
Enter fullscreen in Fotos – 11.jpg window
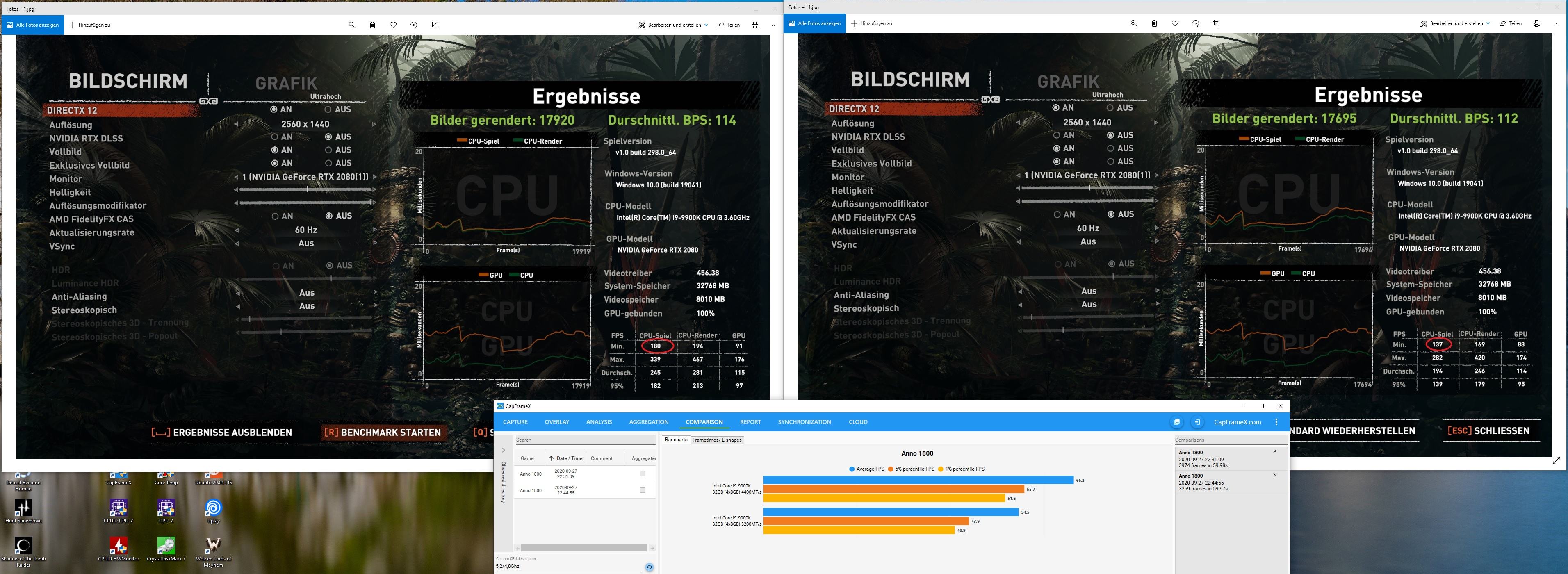1557,460
